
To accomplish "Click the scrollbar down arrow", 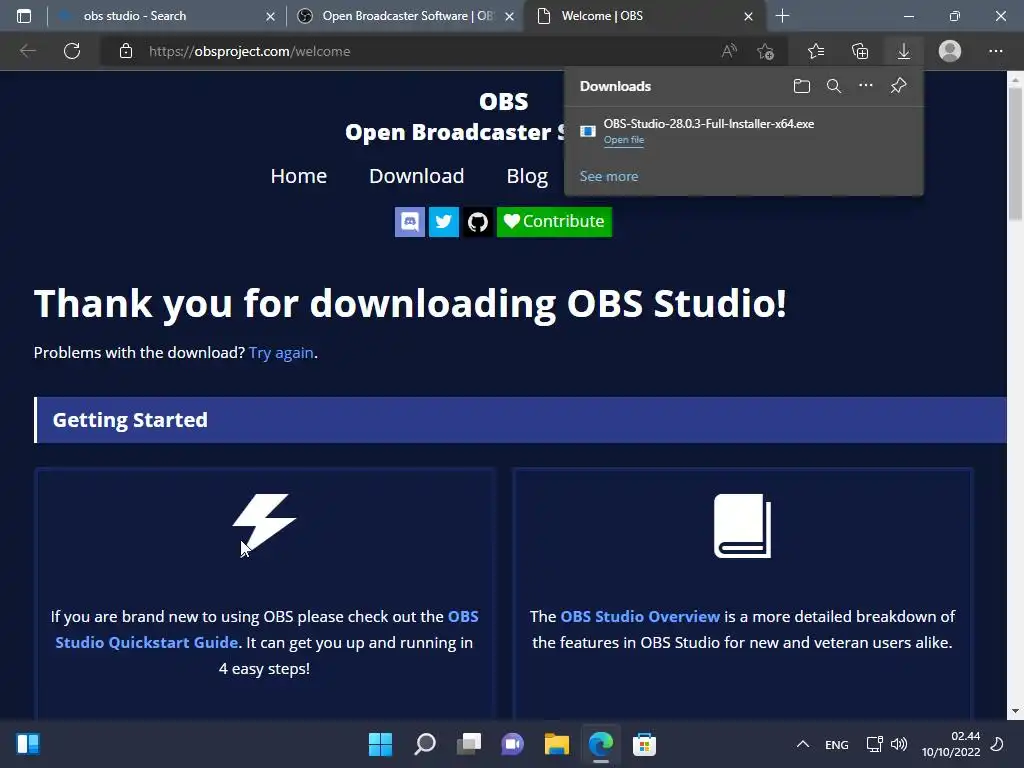I will click(x=1015, y=711).
